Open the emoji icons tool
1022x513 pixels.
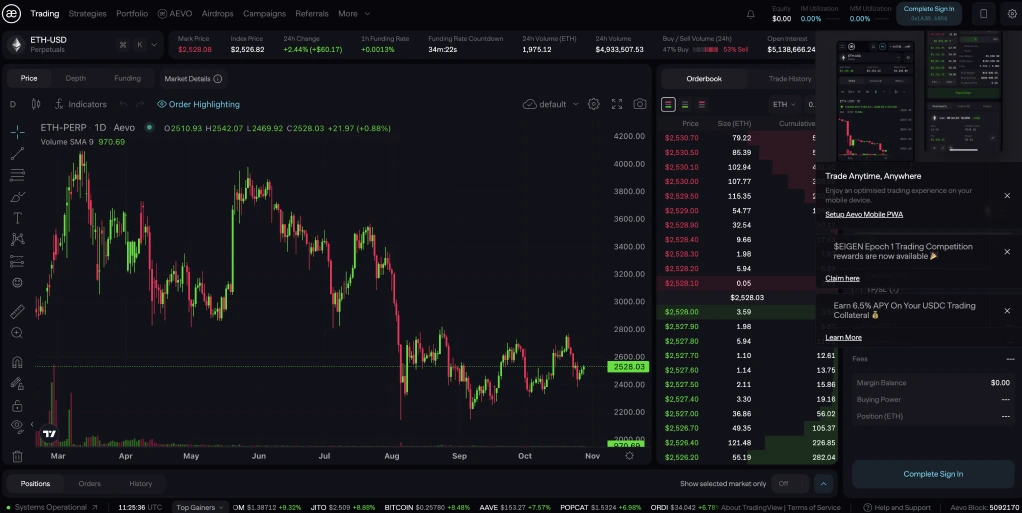[18, 282]
